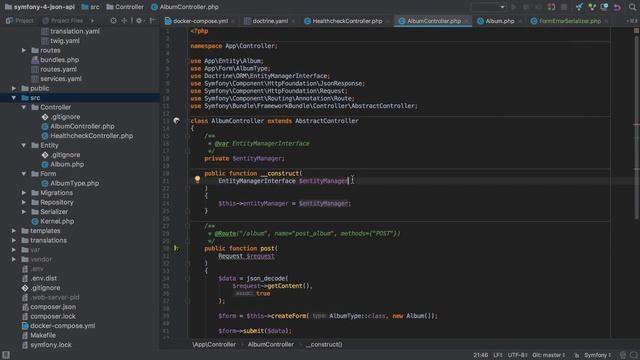Expand the translations folder

click(14, 240)
